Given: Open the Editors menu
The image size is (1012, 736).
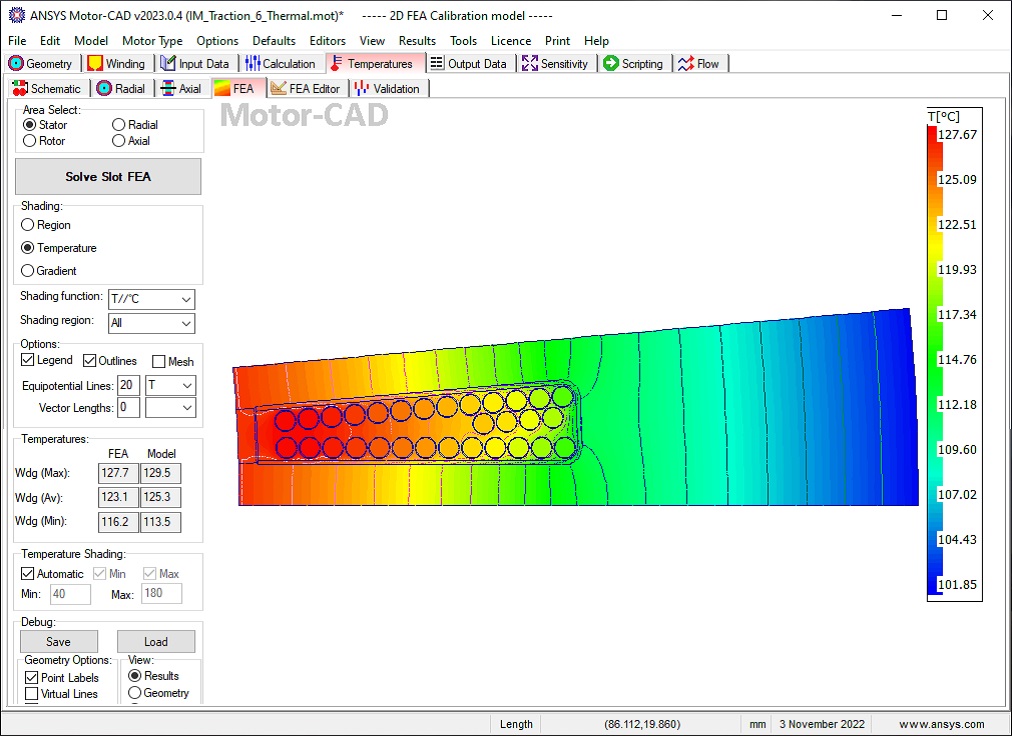Looking at the screenshot, I should point(327,41).
